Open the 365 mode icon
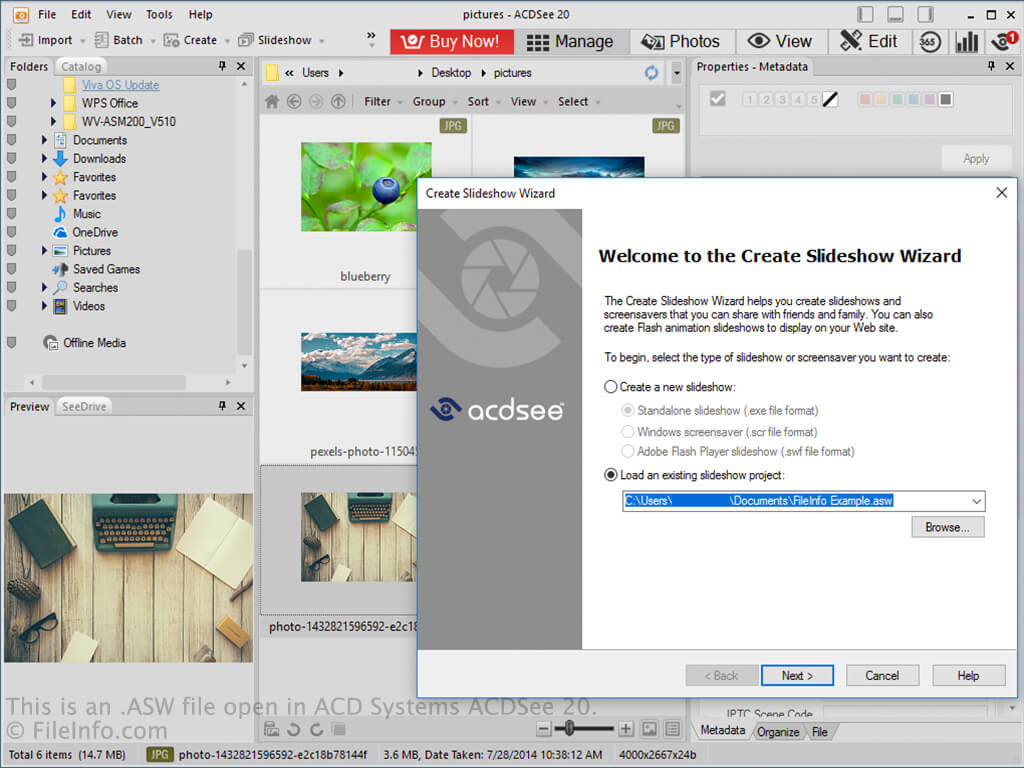1024x768 pixels. (929, 42)
